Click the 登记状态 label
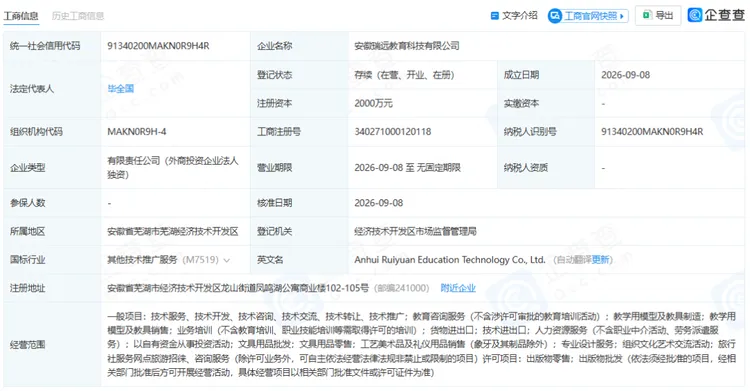750x391 pixels. pos(275,75)
